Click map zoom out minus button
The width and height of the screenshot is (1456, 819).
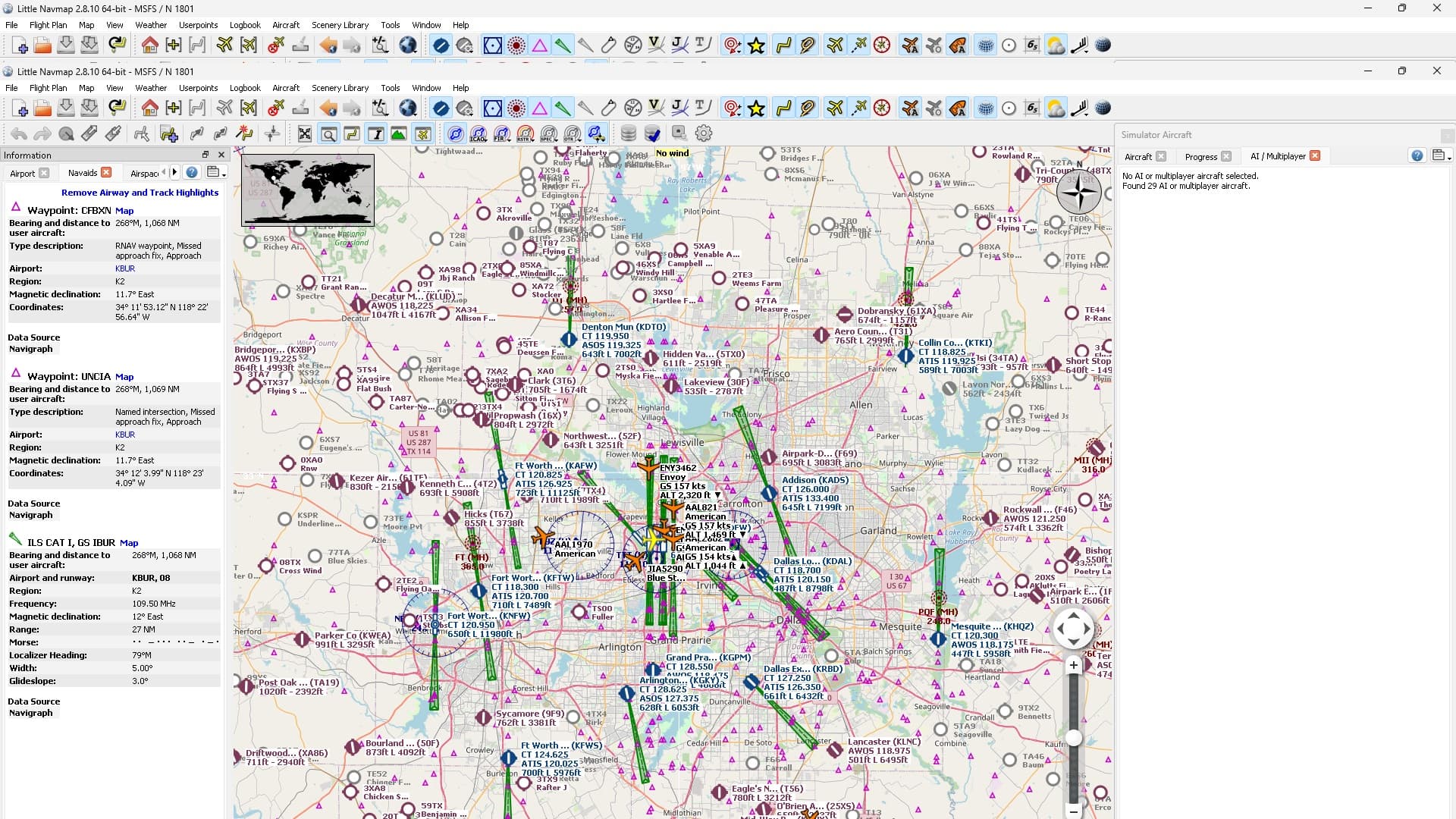click(1073, 811)
